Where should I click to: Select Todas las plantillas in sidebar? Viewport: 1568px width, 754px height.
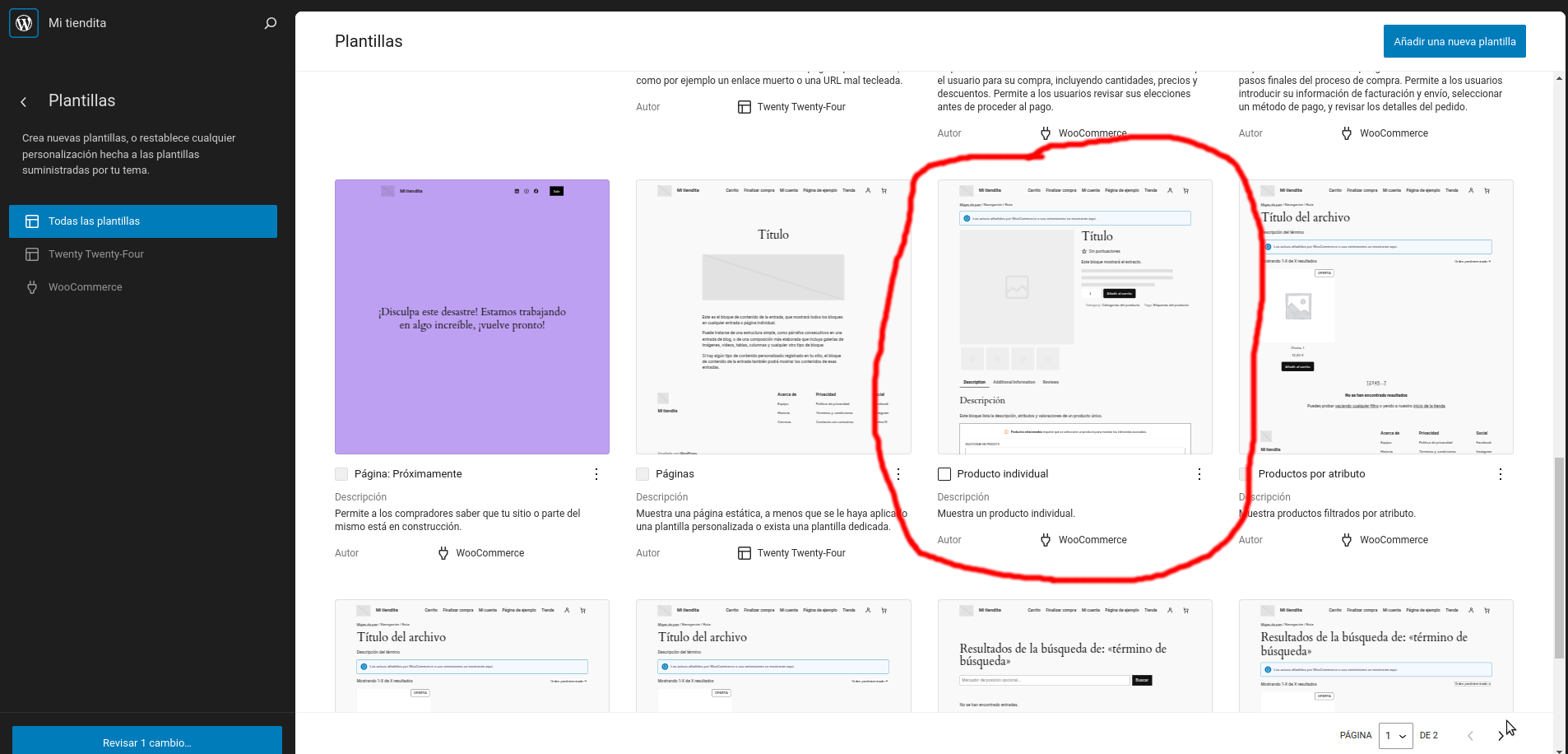coord(143,221)
